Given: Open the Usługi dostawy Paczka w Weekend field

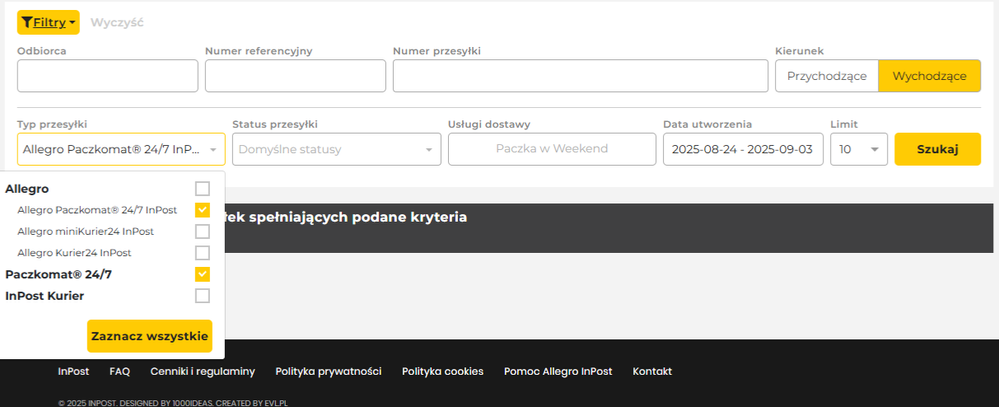Looking at the screenshot, I should [x=552, y=149].
